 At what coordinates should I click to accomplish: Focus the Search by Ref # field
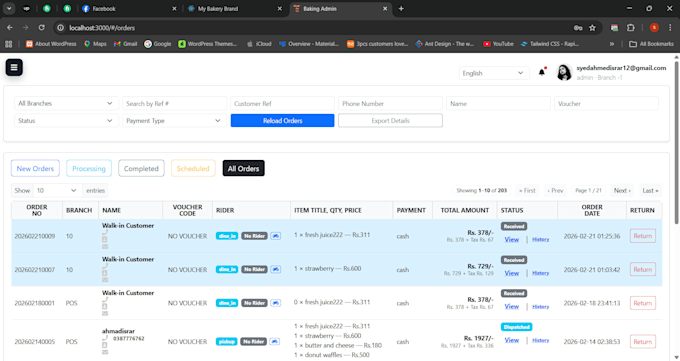pos(174,103)
